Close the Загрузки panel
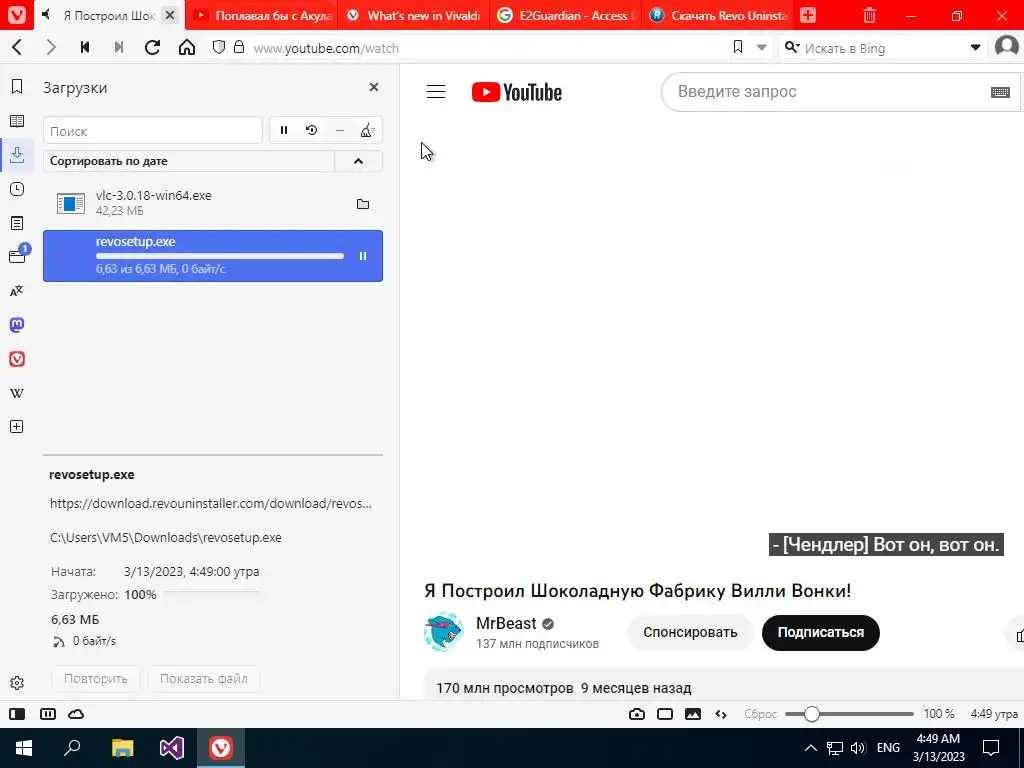Screen dimensions: 1024x768 click(x=374, y=87)
